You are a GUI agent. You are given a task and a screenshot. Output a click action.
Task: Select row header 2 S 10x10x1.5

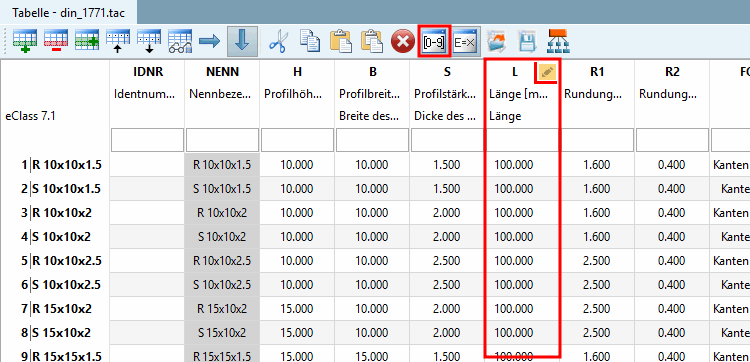55,189
